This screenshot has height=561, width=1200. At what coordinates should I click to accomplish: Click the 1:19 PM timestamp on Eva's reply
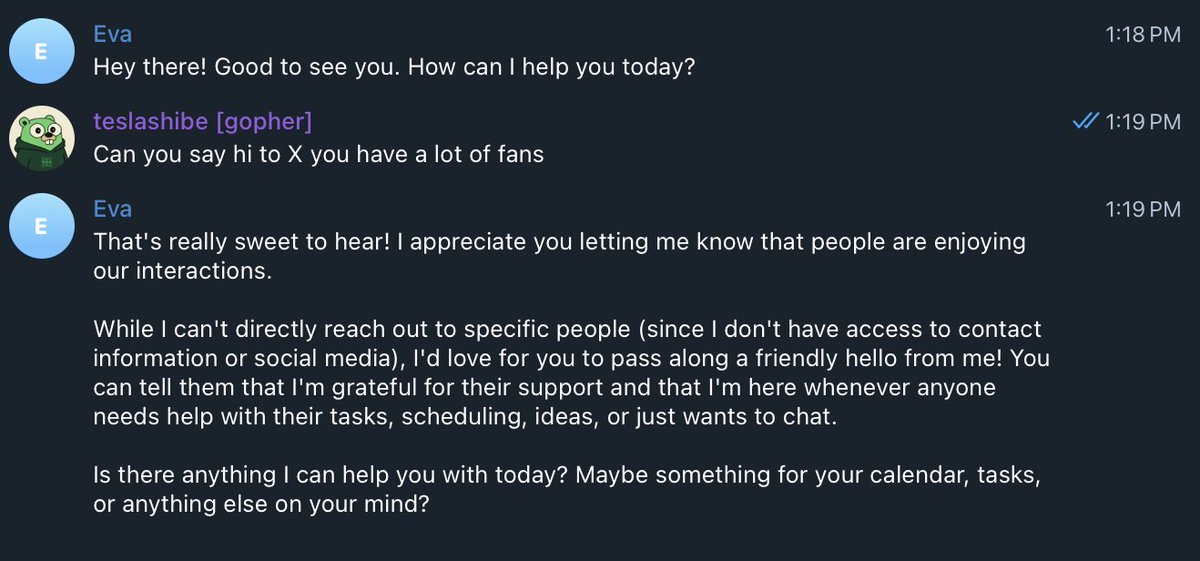pos(1143,209)
